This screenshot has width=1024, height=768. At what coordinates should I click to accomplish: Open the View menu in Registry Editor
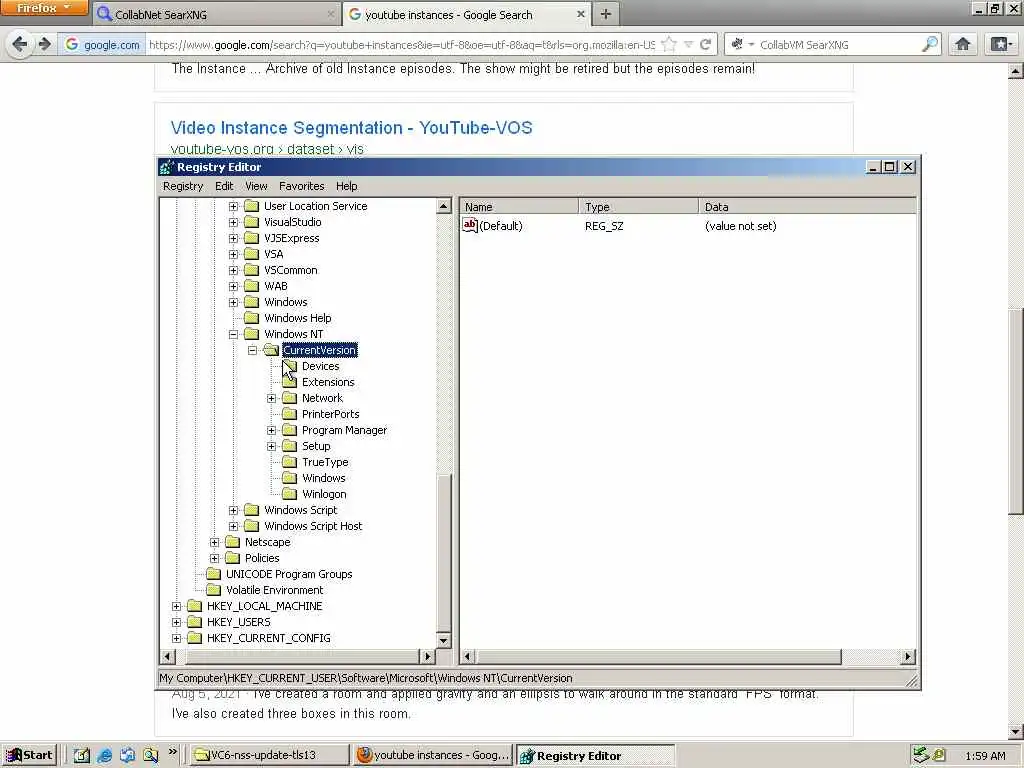click(256, 186)
